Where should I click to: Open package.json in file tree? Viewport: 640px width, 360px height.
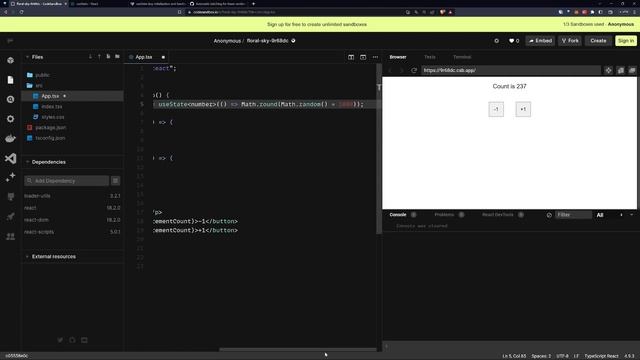click(x=51, y=128)
